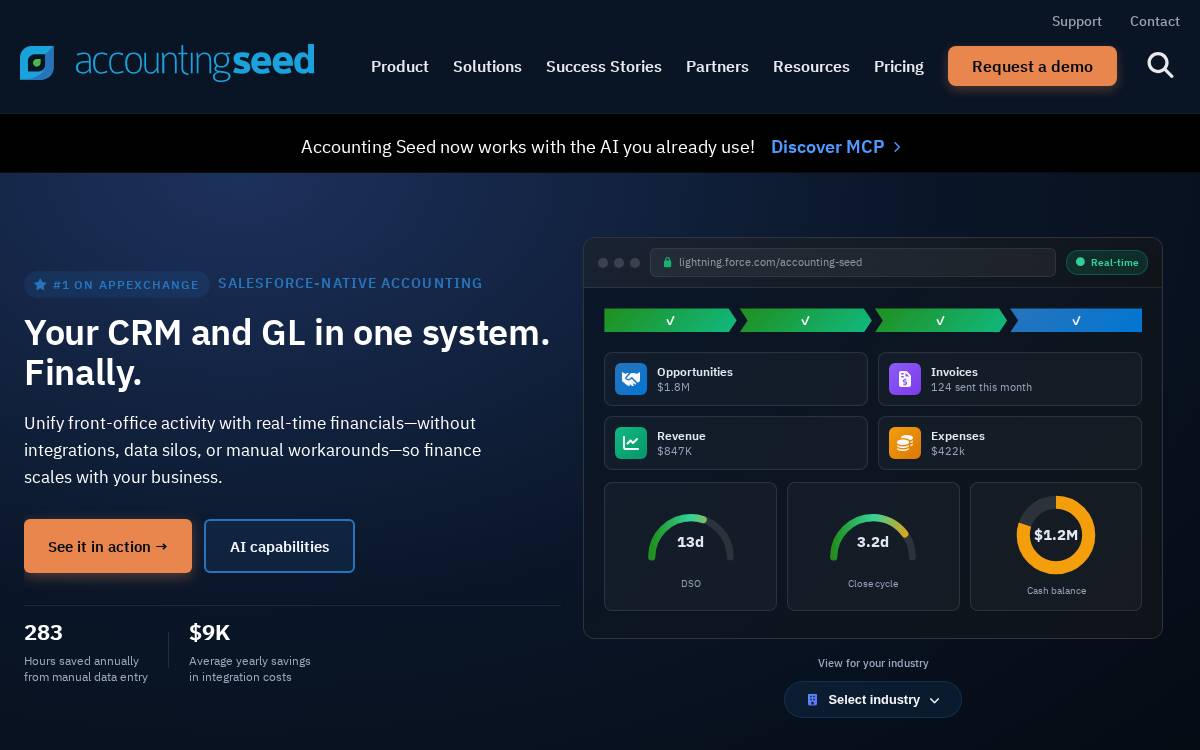Click the #1 ON APPEXCHANGE badge text

[126, 285]
